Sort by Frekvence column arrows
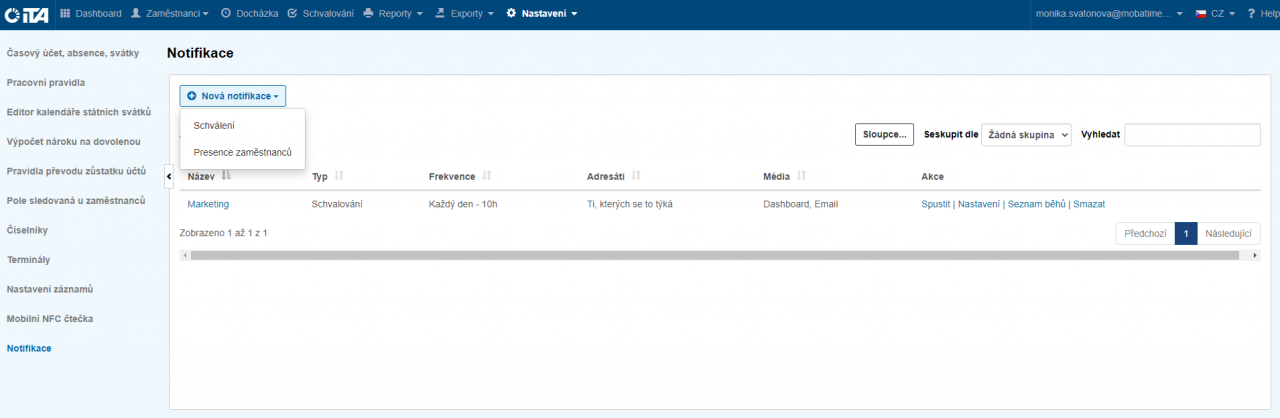Screen dimensions: 1280x418 487,176
